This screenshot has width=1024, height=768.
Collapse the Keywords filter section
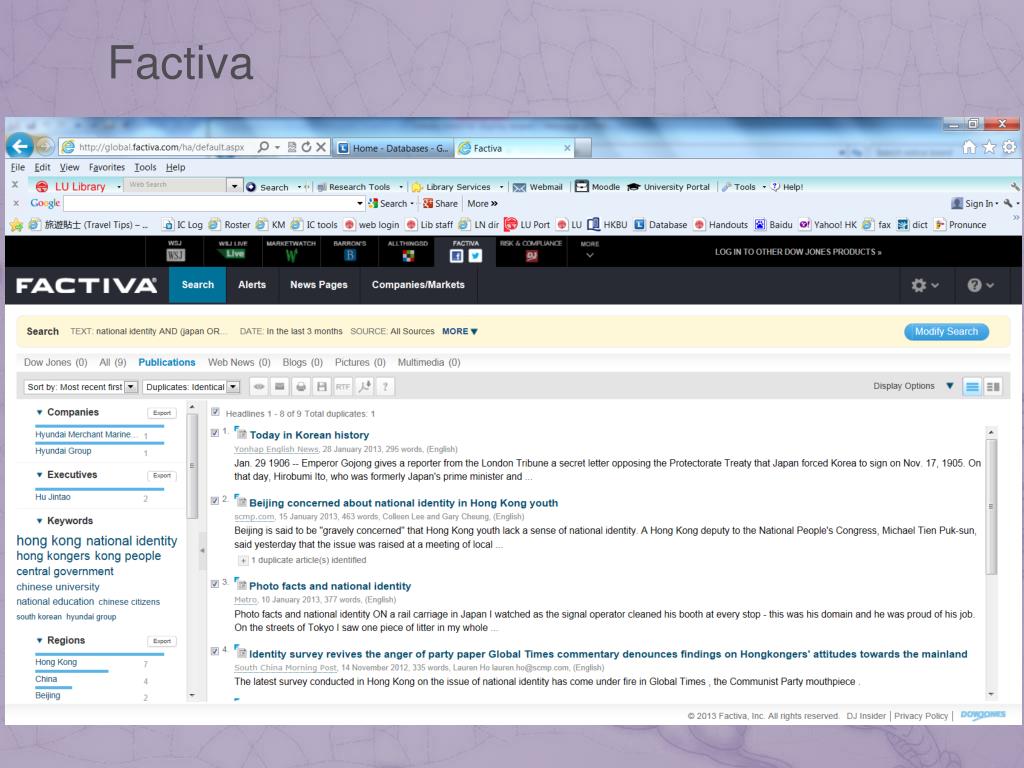[39, 520]
